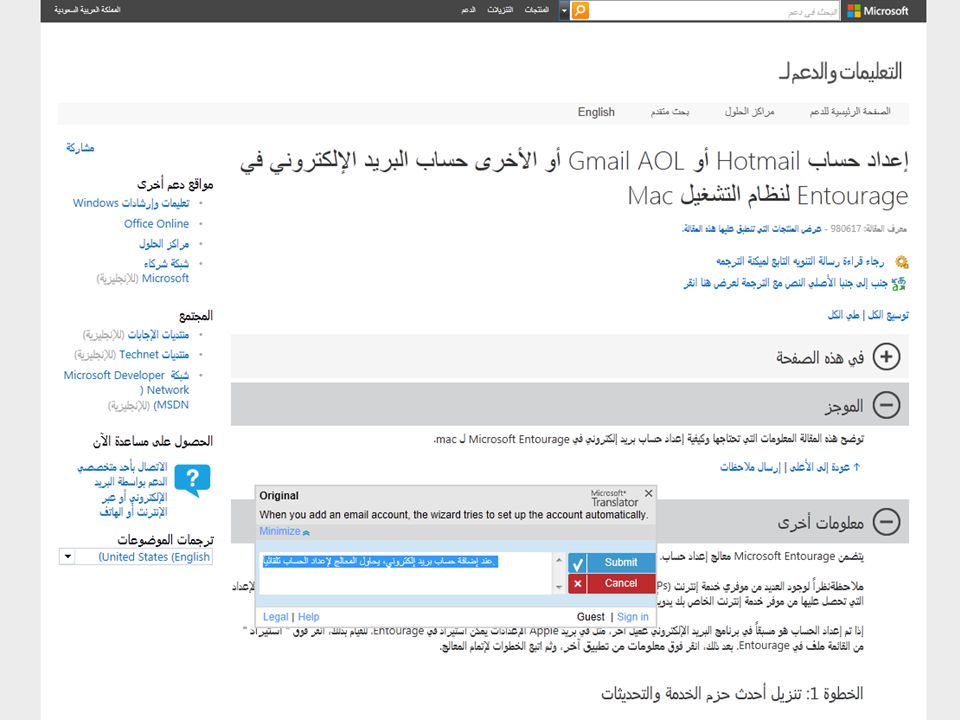Click the Submit checkmark icon
960x720 pixels.
click(577, 563)
